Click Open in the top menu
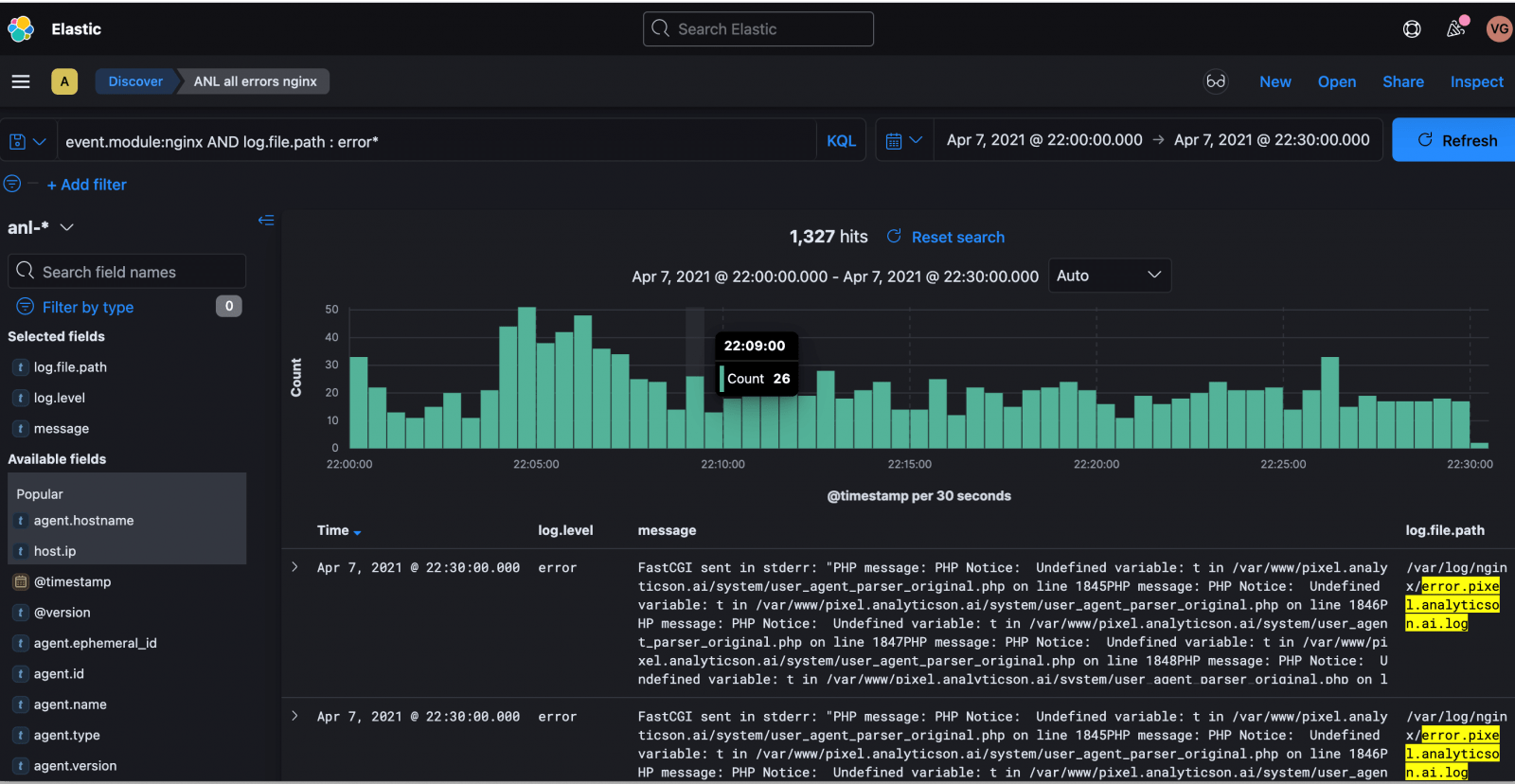Image resolution: width=1515 pixels, height=784 pixels. point(1336,81)
